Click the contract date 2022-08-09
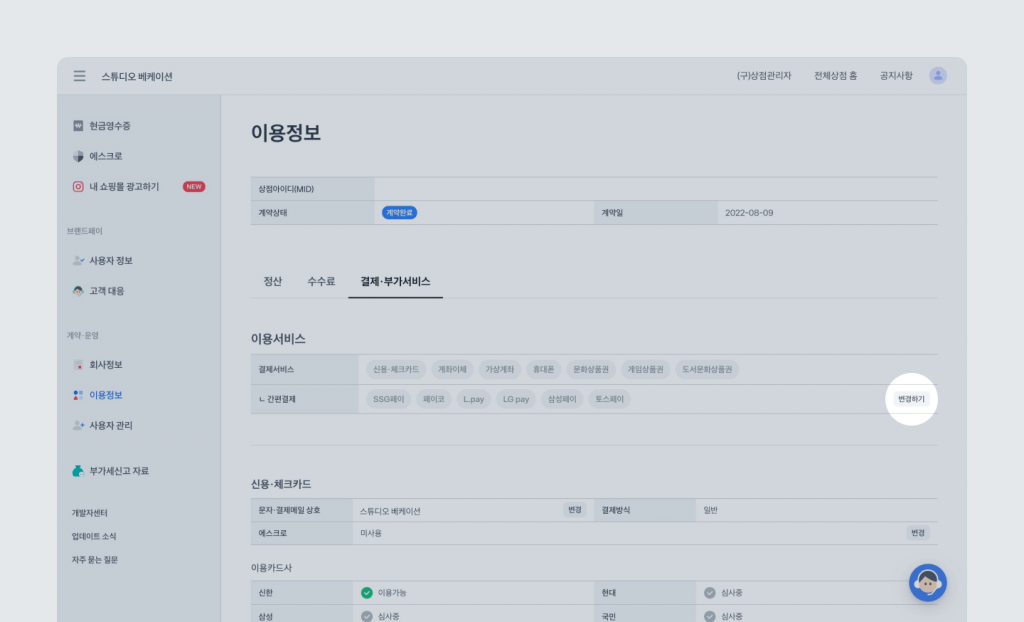1024x622 pixels. (749, 213)
